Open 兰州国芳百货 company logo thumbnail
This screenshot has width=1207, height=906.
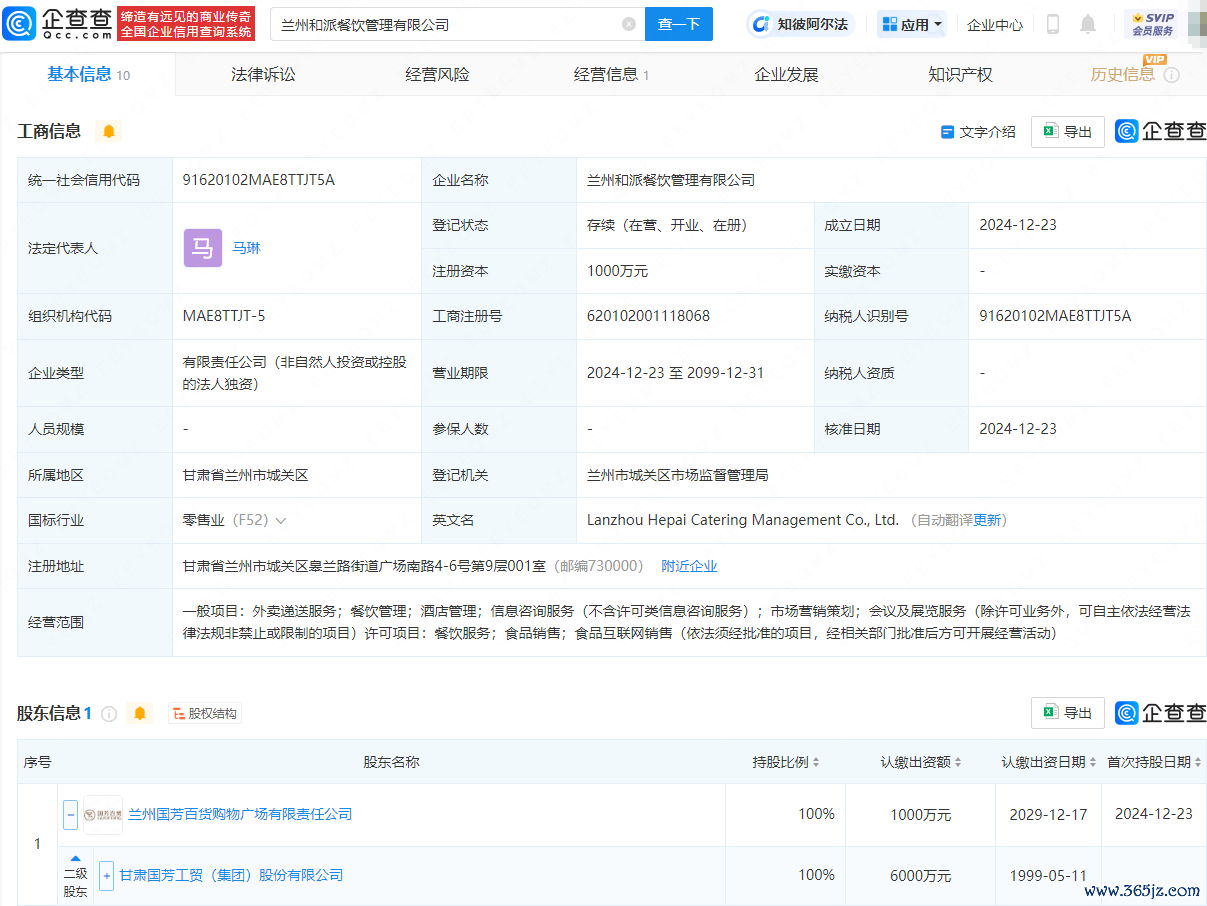click(103, 814)
